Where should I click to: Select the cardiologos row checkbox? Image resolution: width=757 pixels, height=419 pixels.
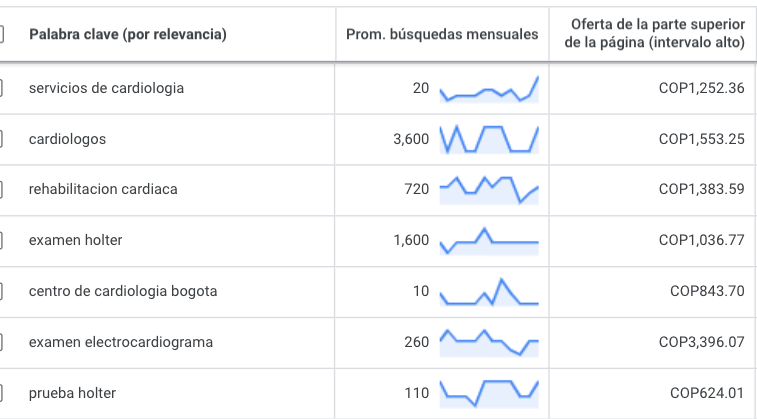click(1, 139)
